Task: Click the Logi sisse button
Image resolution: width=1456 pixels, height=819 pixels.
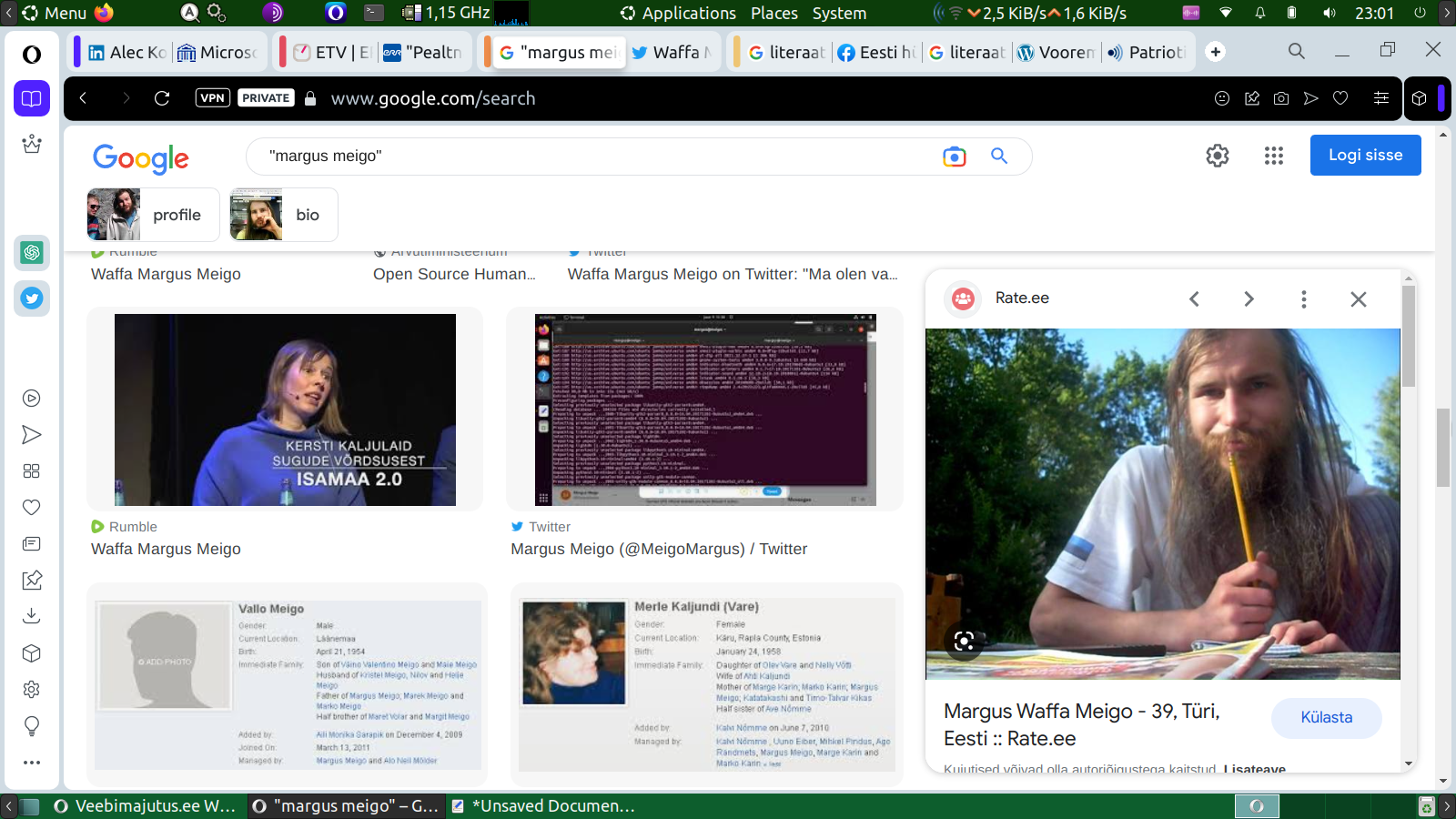Action: click(x=1365, y=156)
